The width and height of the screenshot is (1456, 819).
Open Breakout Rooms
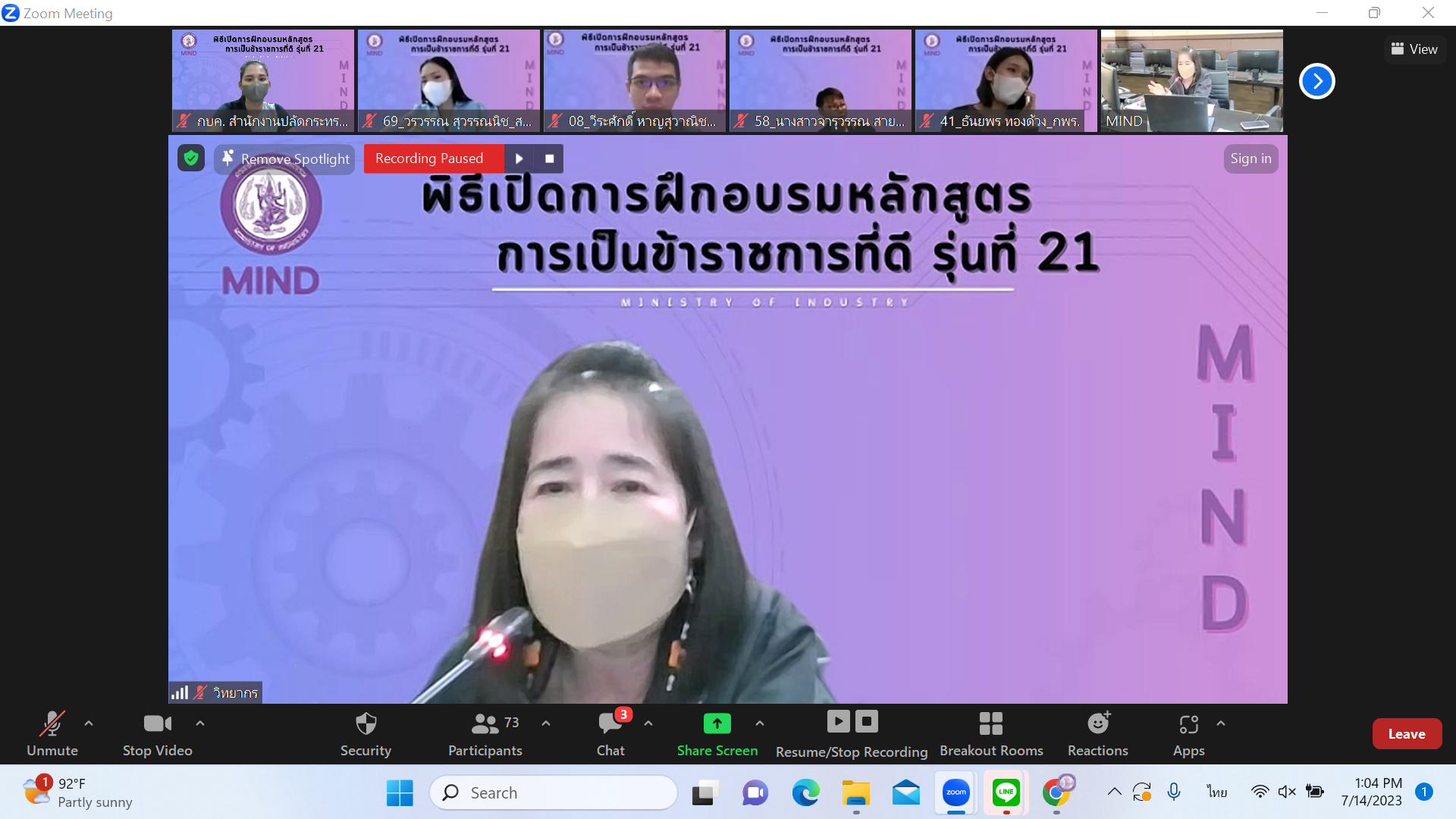[991, 733]
